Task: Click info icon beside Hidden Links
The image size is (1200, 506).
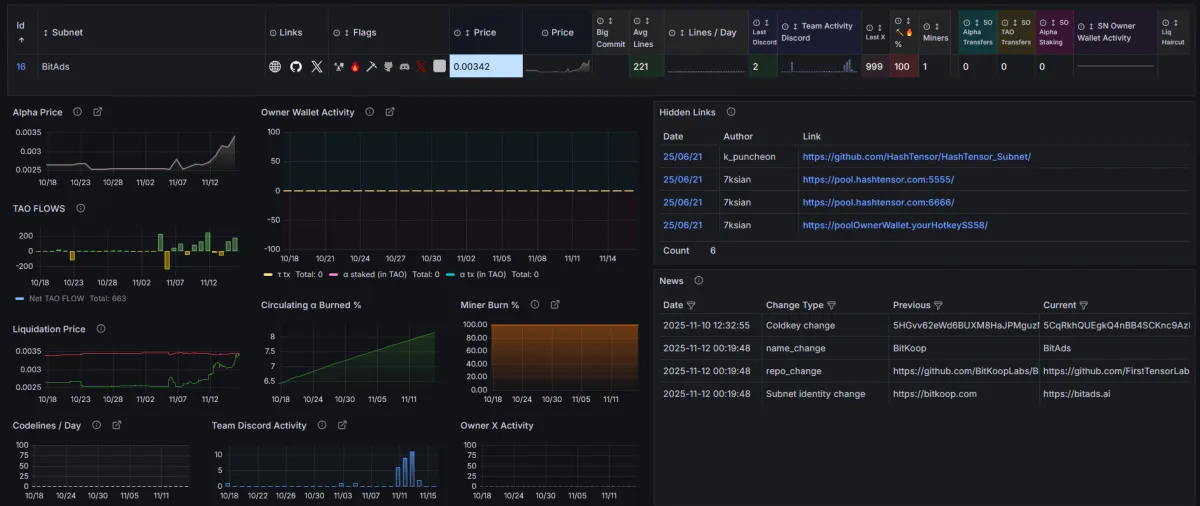Action: (731, 112)
